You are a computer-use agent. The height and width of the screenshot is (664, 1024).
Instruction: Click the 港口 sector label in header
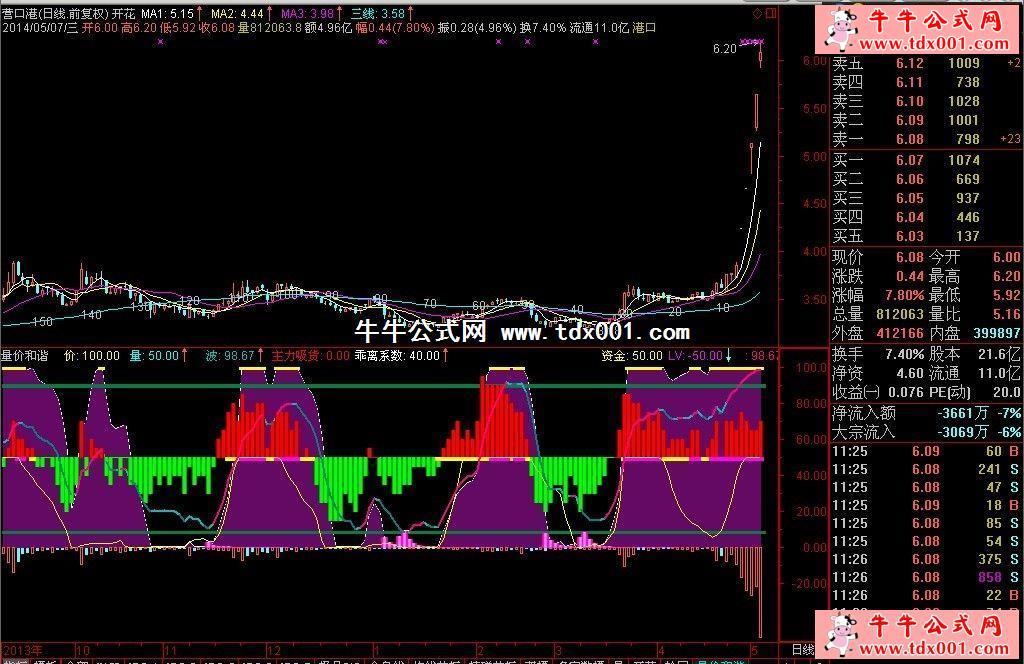(645, 29)
